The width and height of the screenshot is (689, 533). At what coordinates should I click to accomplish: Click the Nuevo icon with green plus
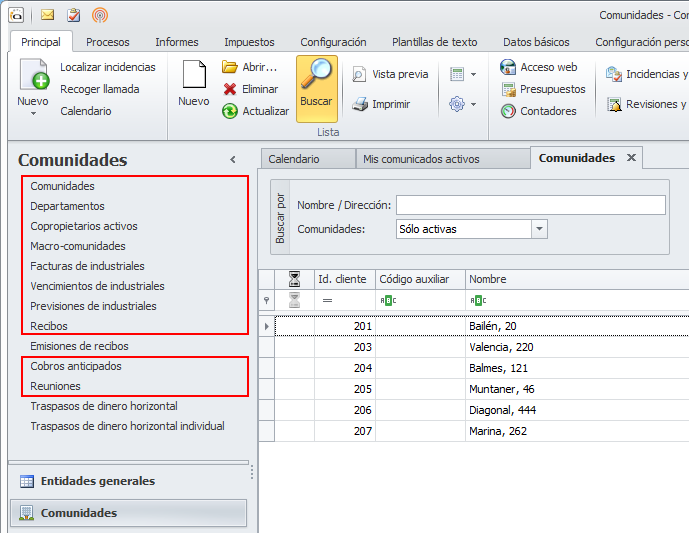(x=34, y=74)
